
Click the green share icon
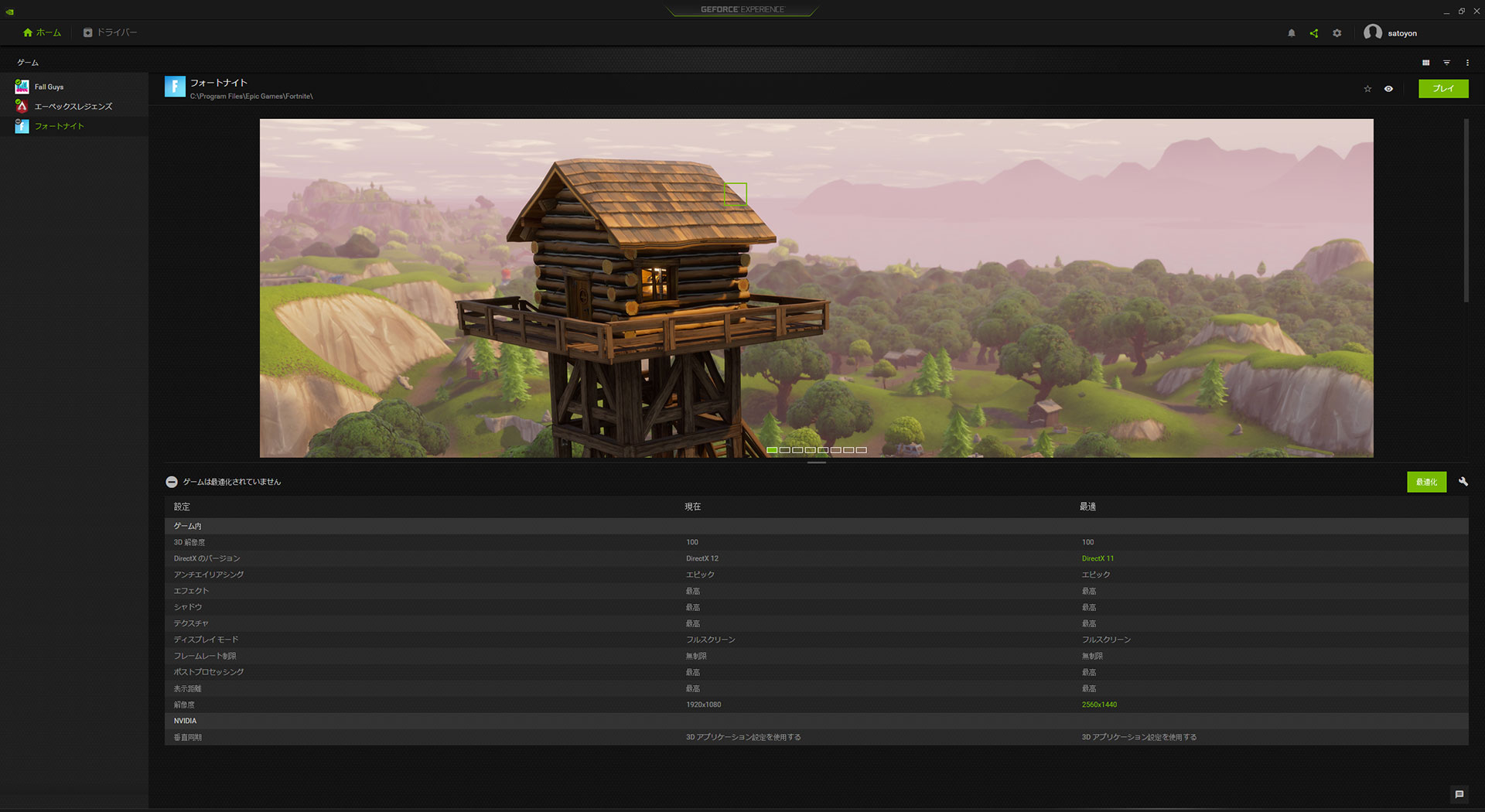point(1313,33)
